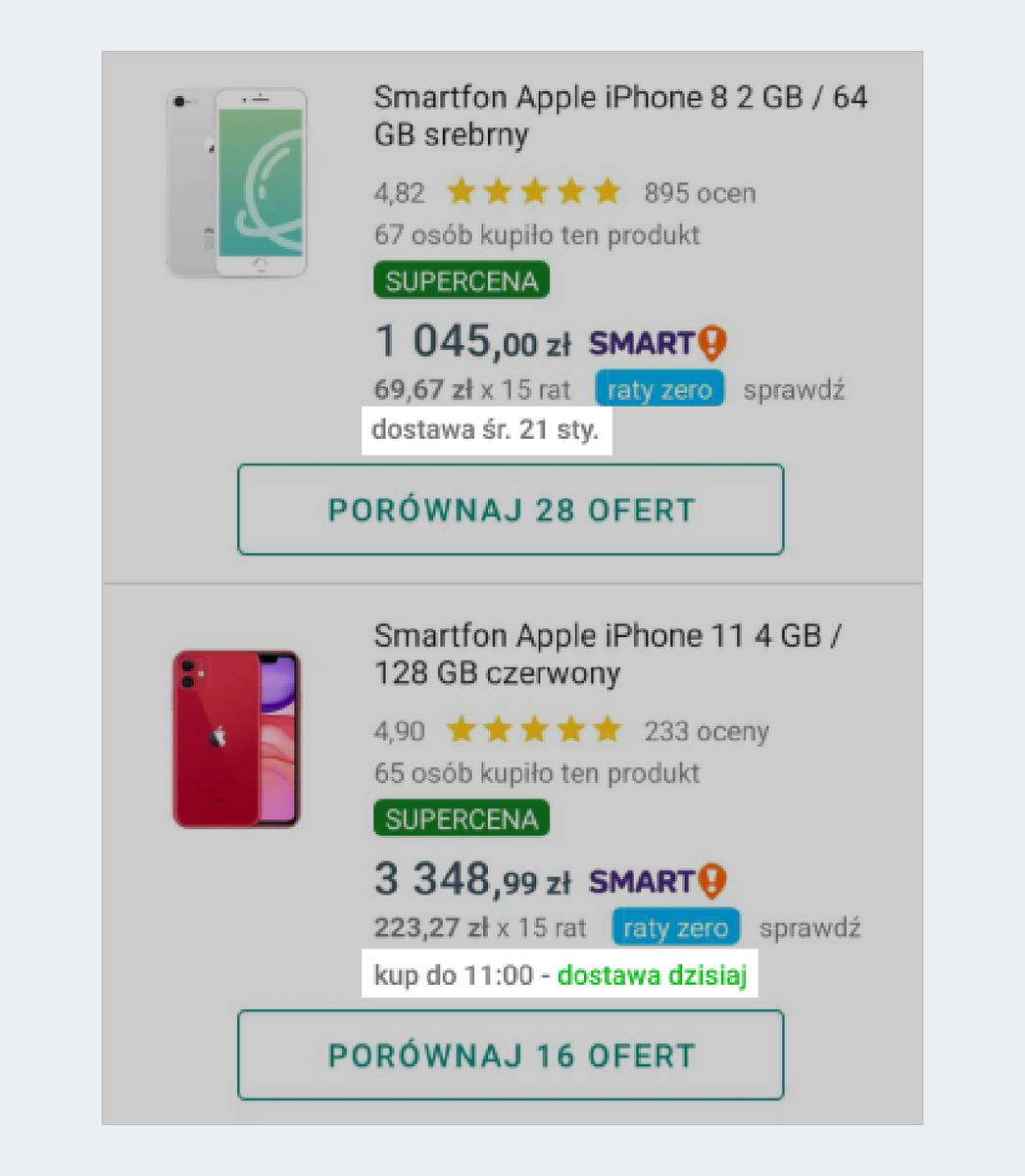Select the iPhone 11 4 GB product title
The height and width of the screenshot is (1176, 1025).
(608, 654)
